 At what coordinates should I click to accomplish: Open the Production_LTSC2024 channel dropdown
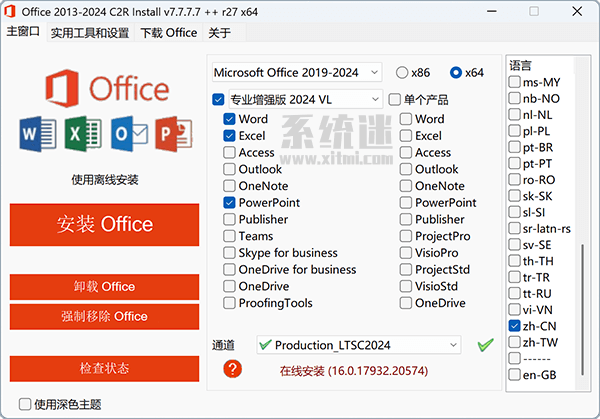click(x=358, y=345)
